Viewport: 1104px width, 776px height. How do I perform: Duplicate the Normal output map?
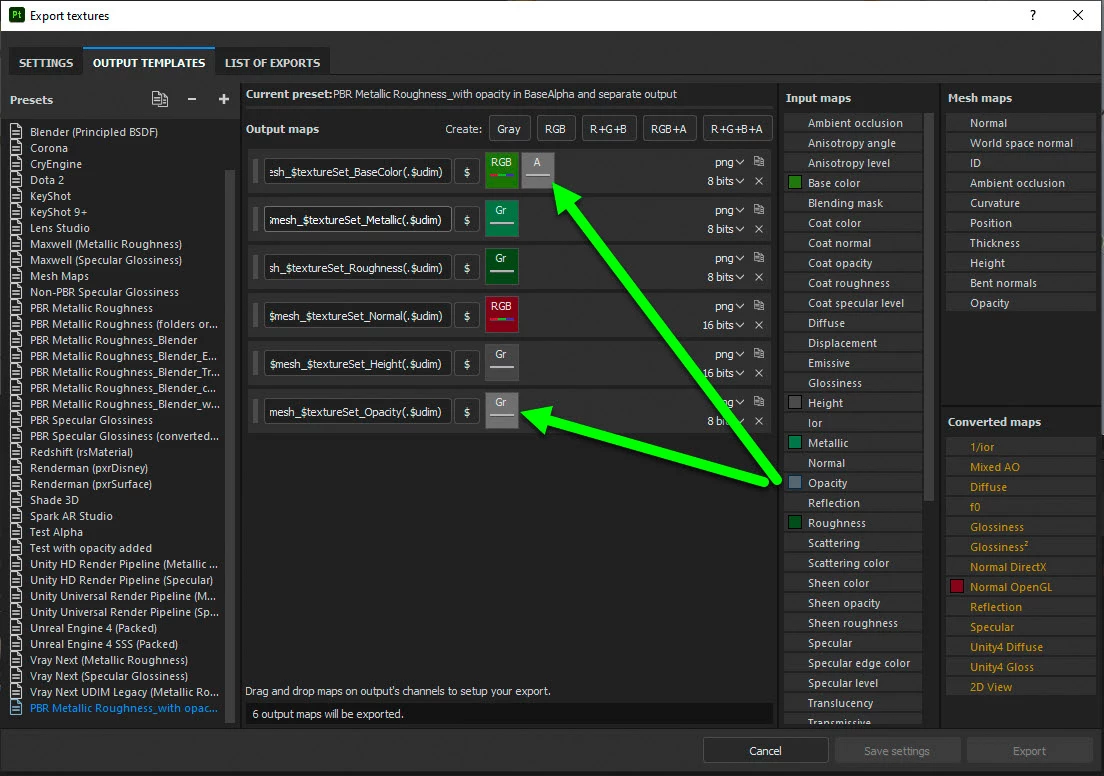[x=758, y=306]
